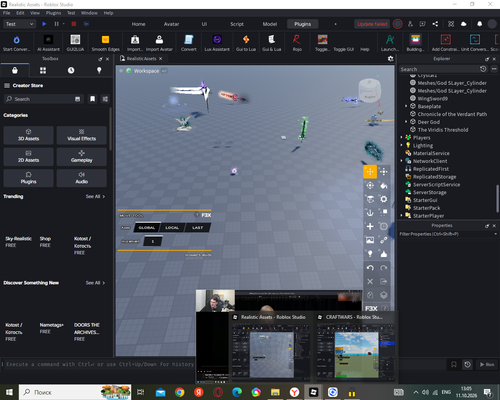Open the Convert plugin
500x400 pixels.
tap(189, 40)
